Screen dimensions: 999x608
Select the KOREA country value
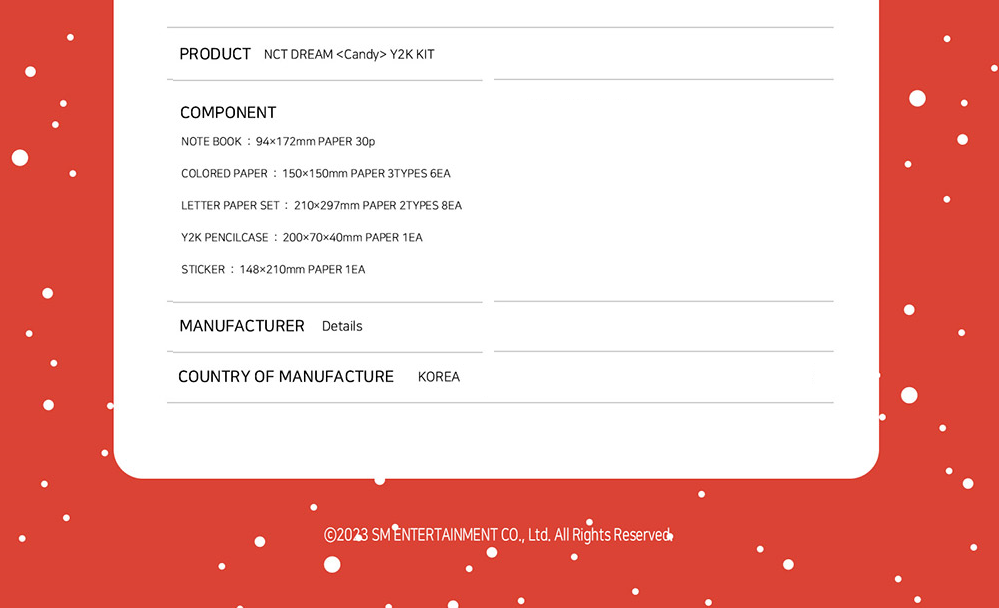point(439,377)
